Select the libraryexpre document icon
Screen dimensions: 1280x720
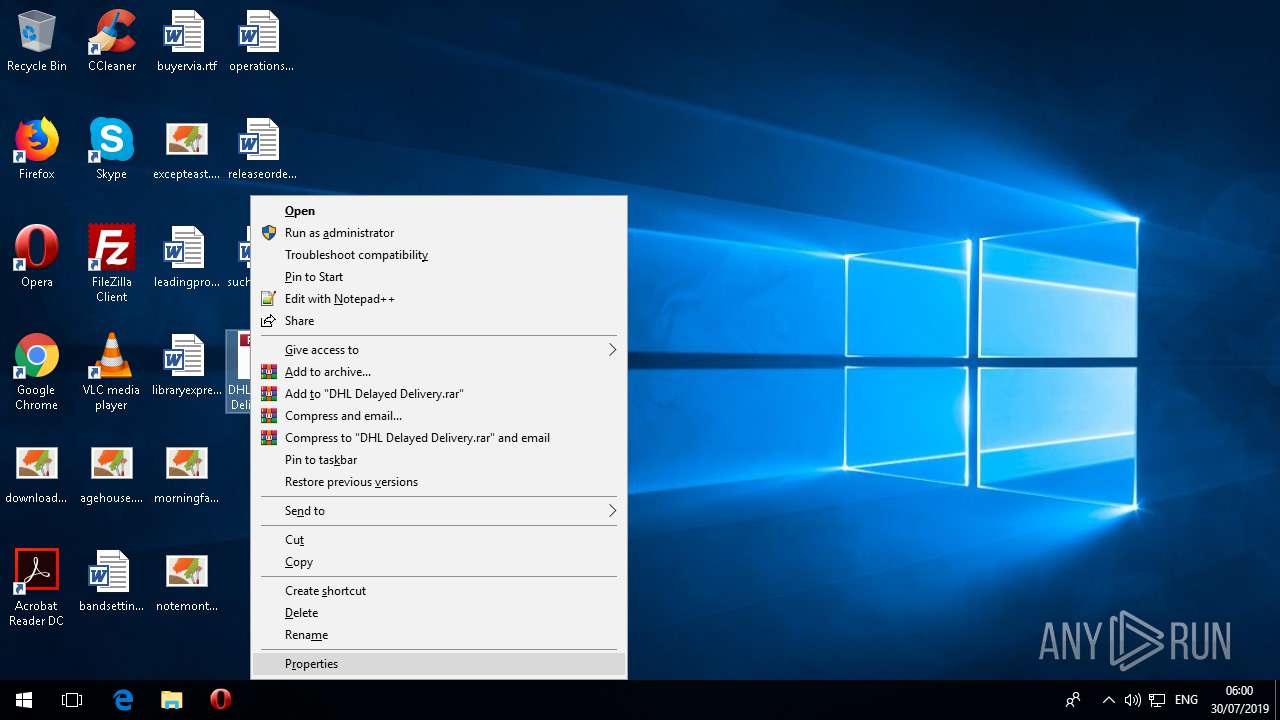point(186,365)
